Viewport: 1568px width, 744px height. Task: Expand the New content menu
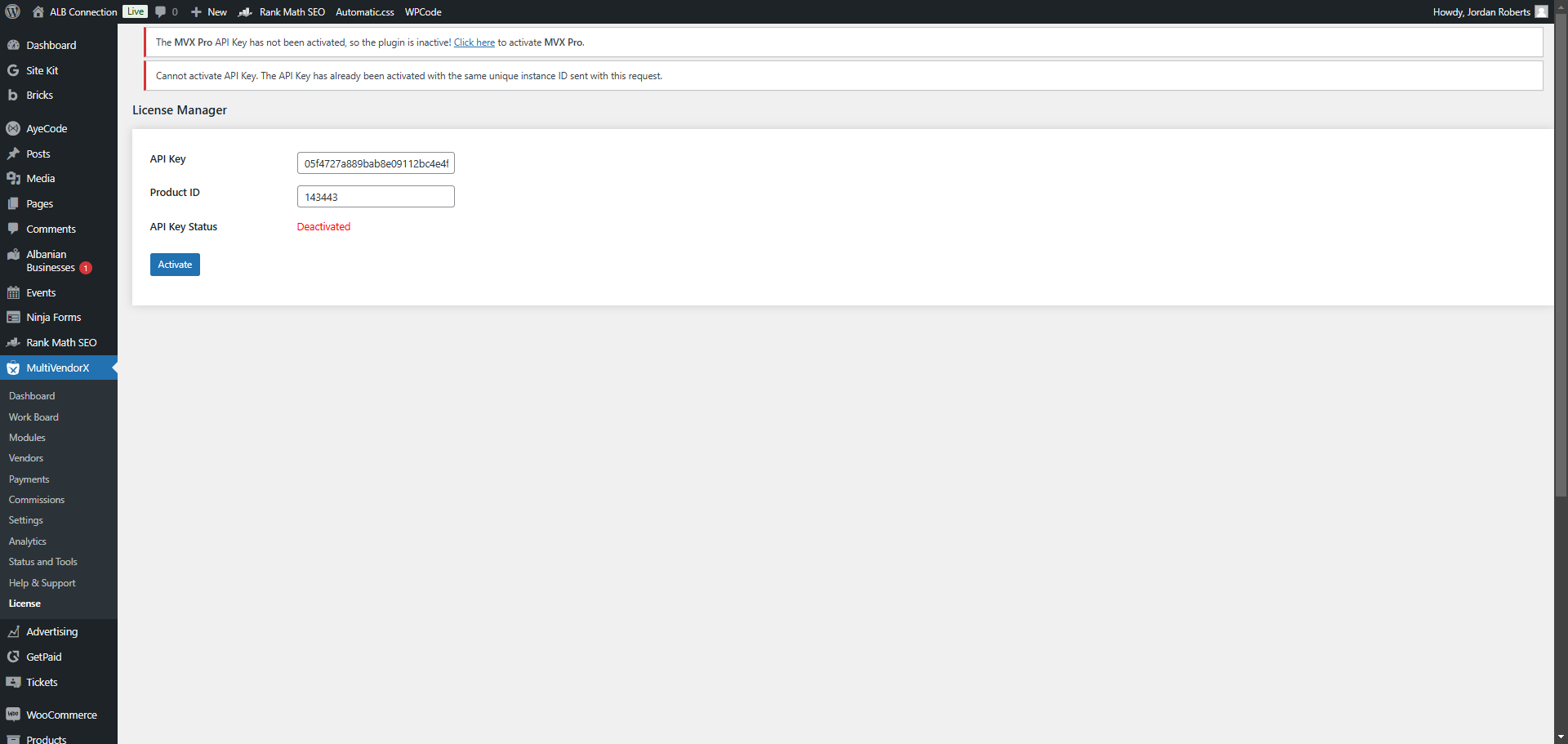click(x=209, y=11)
